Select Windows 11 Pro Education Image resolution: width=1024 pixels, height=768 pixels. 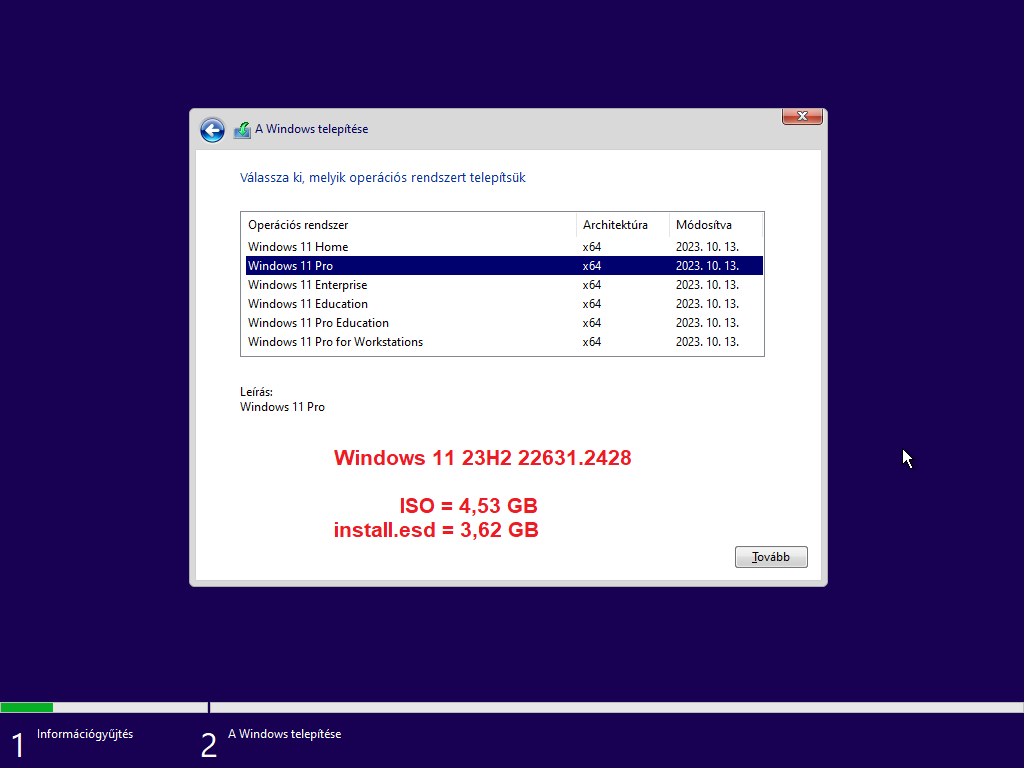coord(504,323)
